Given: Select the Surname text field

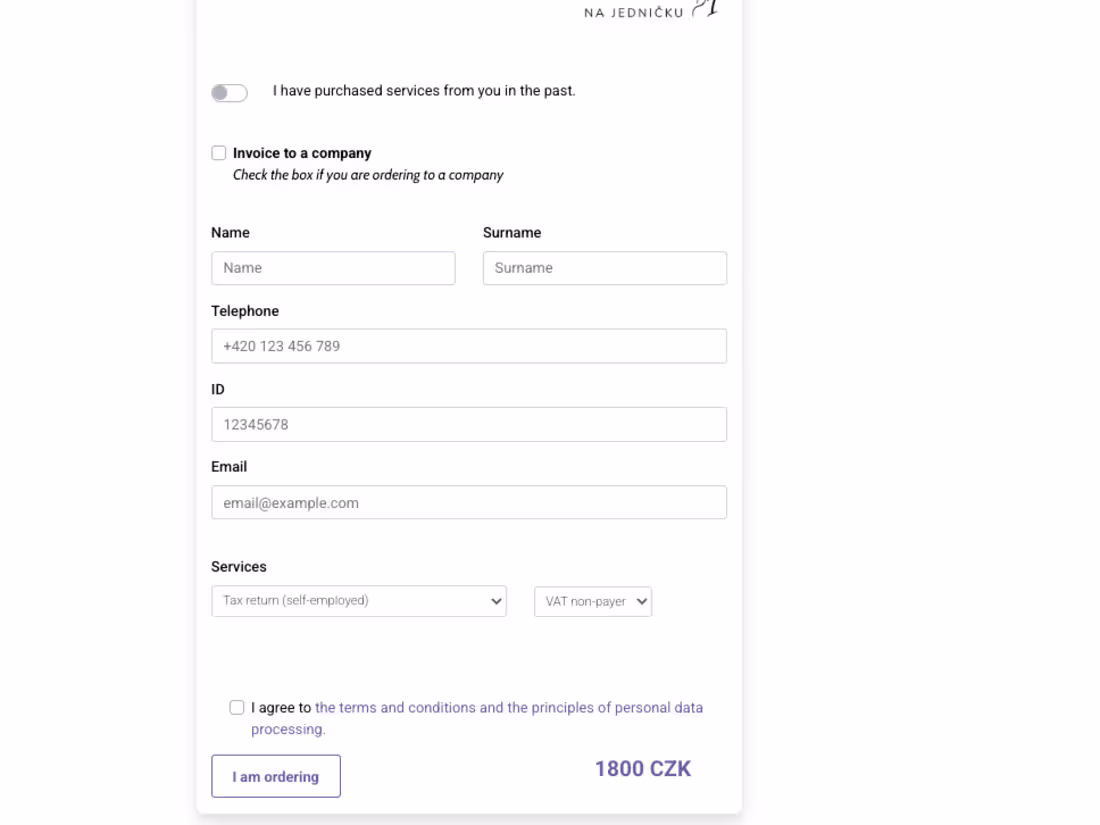Looking at the screenshot, I should tap(605, 267).
